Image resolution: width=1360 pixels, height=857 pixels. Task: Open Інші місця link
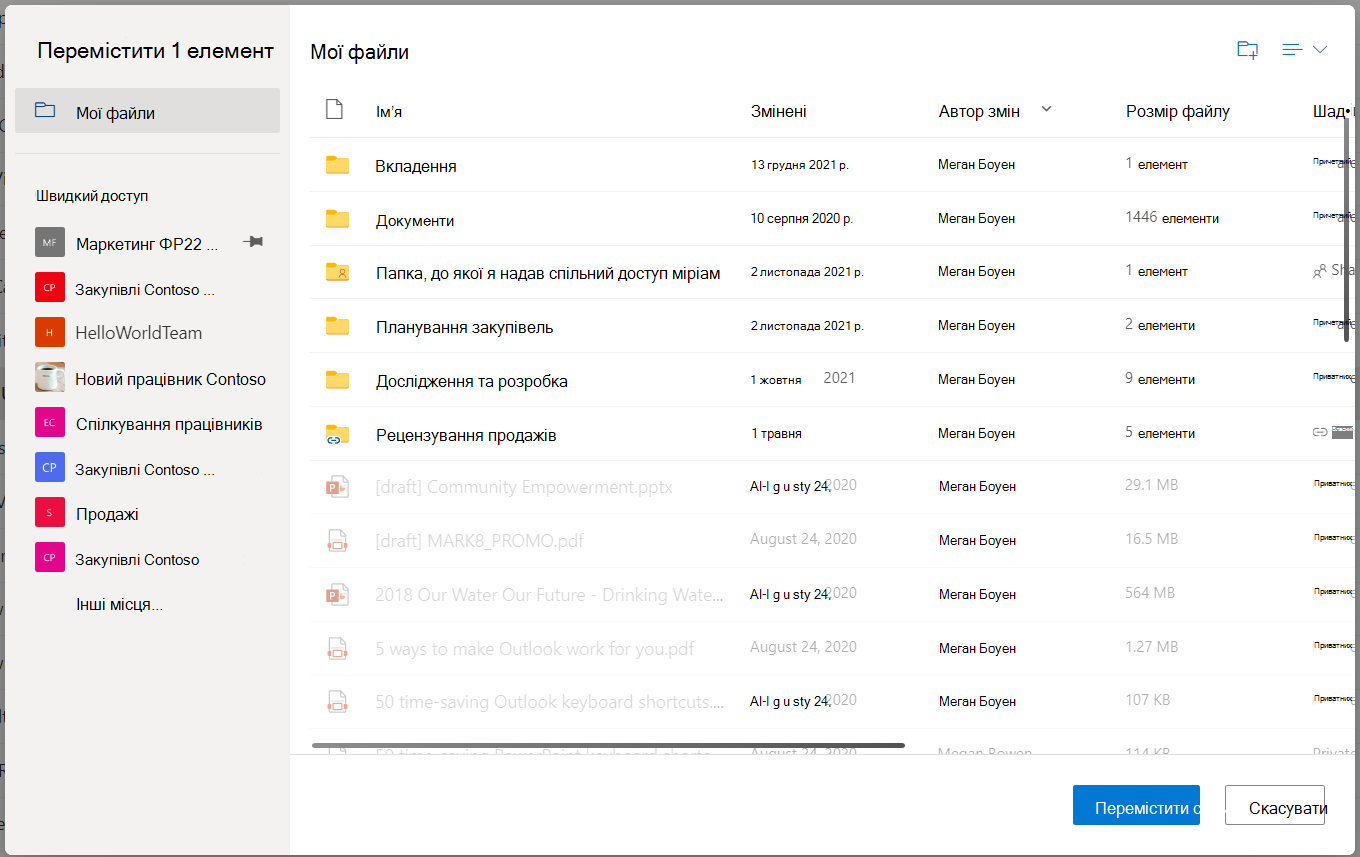click(x=119, y=605)
